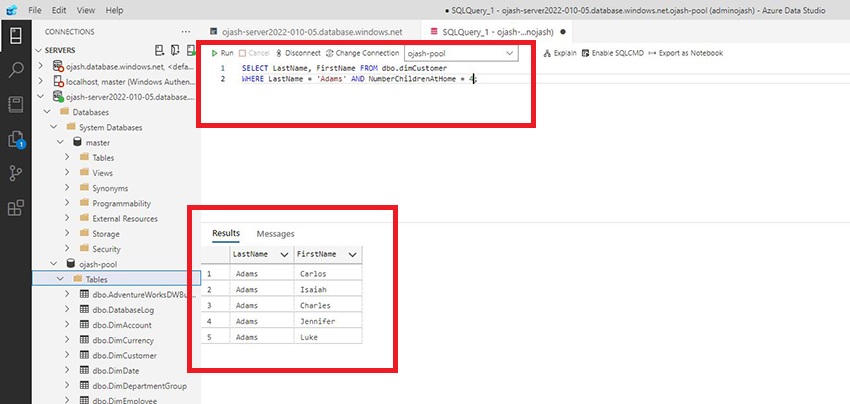Image resolution: width=850 pixels, height=404 pixels.
Task: Open the Notebooks view icon
Action: [x=16, y=105]
